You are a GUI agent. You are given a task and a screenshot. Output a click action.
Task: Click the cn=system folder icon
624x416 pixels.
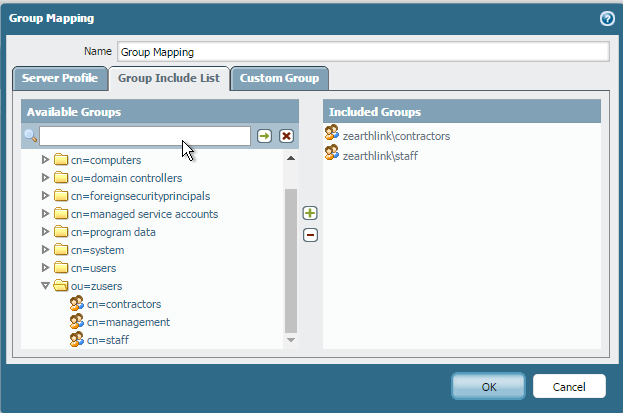[x=60, y=250]
